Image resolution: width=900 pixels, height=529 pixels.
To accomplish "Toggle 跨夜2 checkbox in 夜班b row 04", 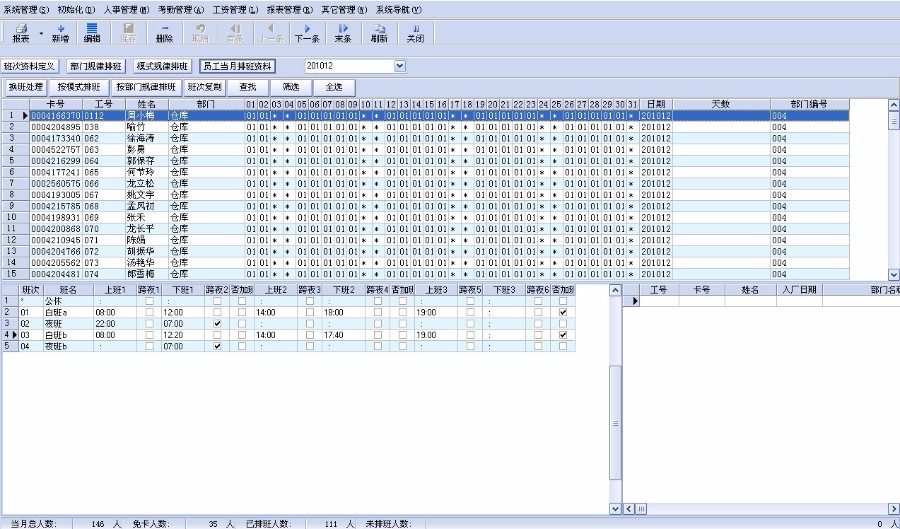I will coord(217,347).
